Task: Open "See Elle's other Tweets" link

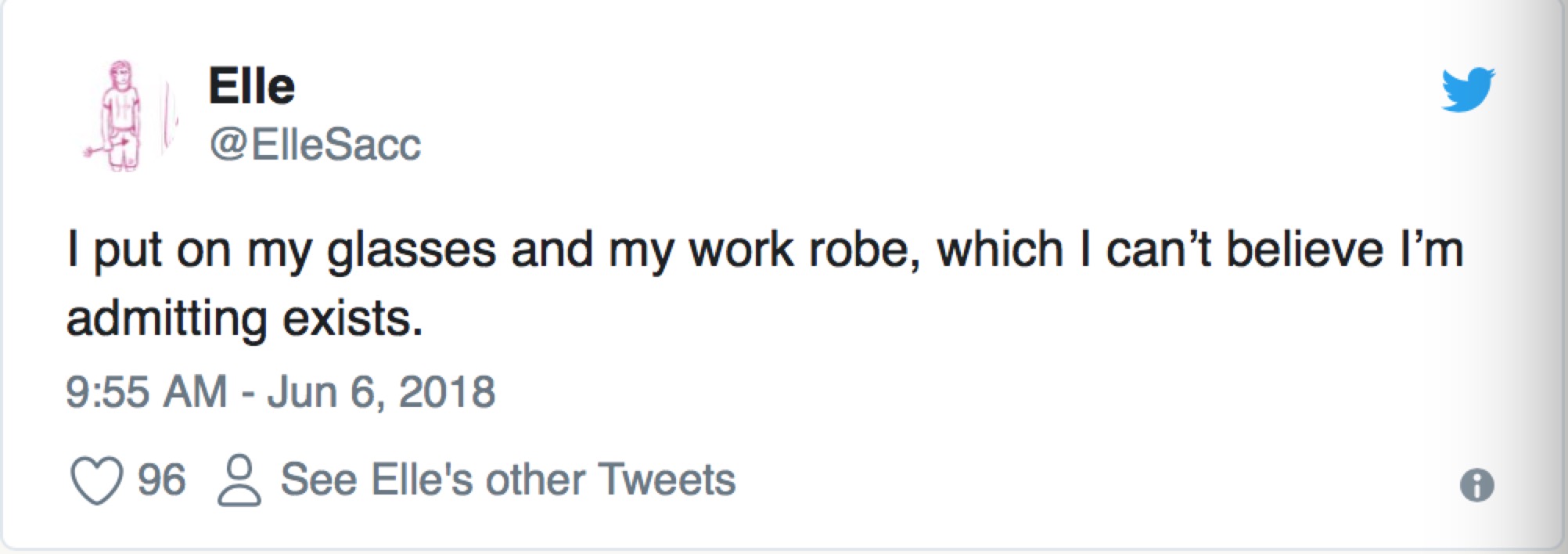Action: 508,479
